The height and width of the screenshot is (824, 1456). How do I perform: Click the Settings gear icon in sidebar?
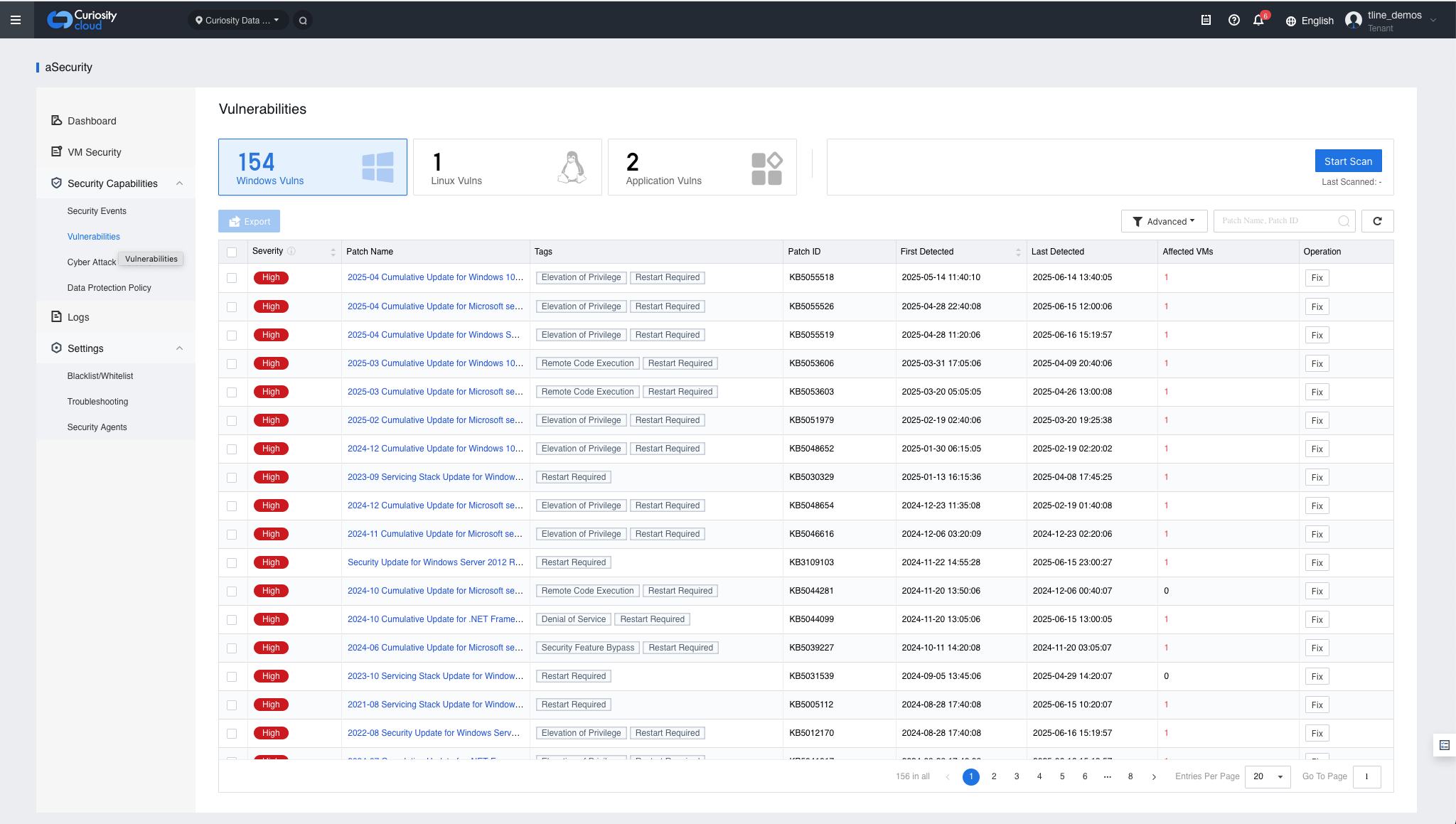tap(56, 348)
